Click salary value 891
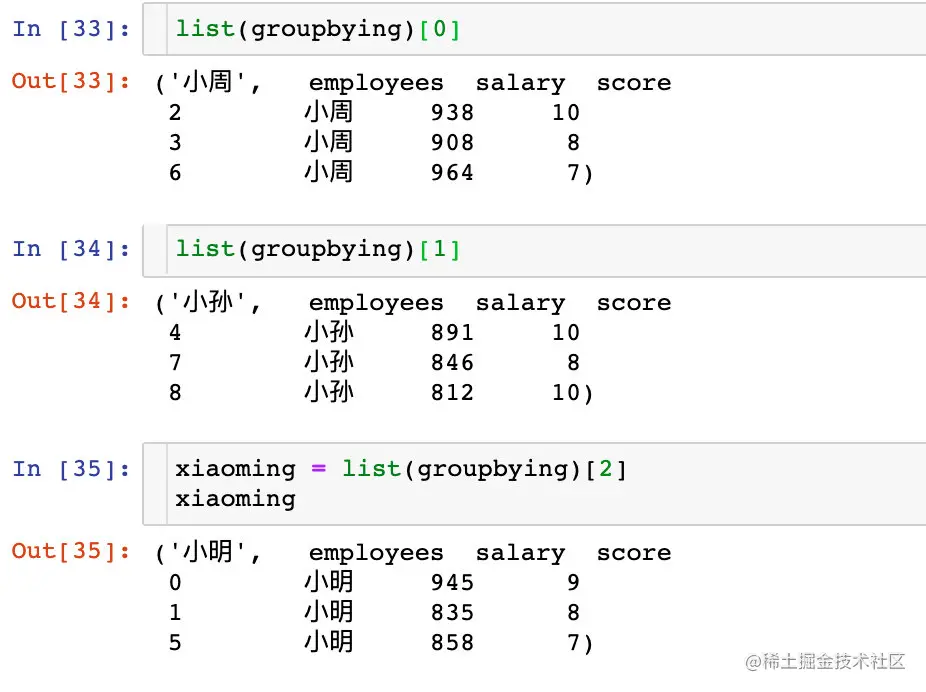The width and height of the screenshot is (926, 692). click(x=452, y=333)
